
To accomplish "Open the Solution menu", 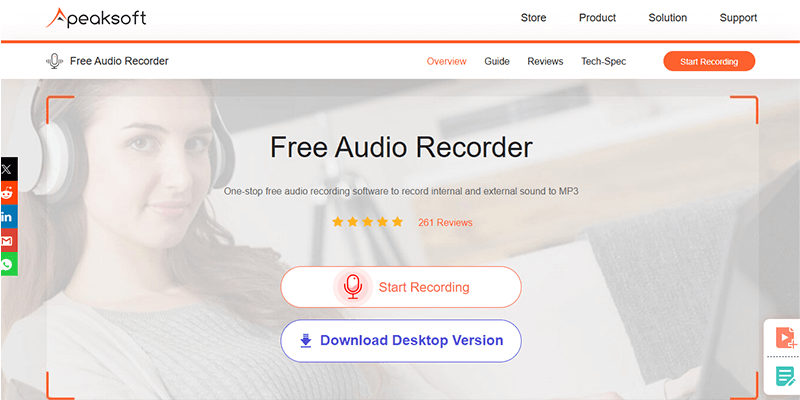I will click(667, 18).
